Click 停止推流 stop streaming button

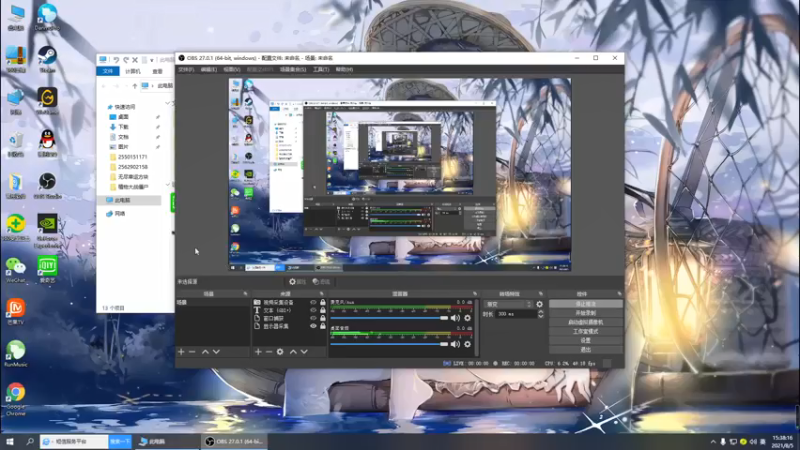(x=586, y=304)
